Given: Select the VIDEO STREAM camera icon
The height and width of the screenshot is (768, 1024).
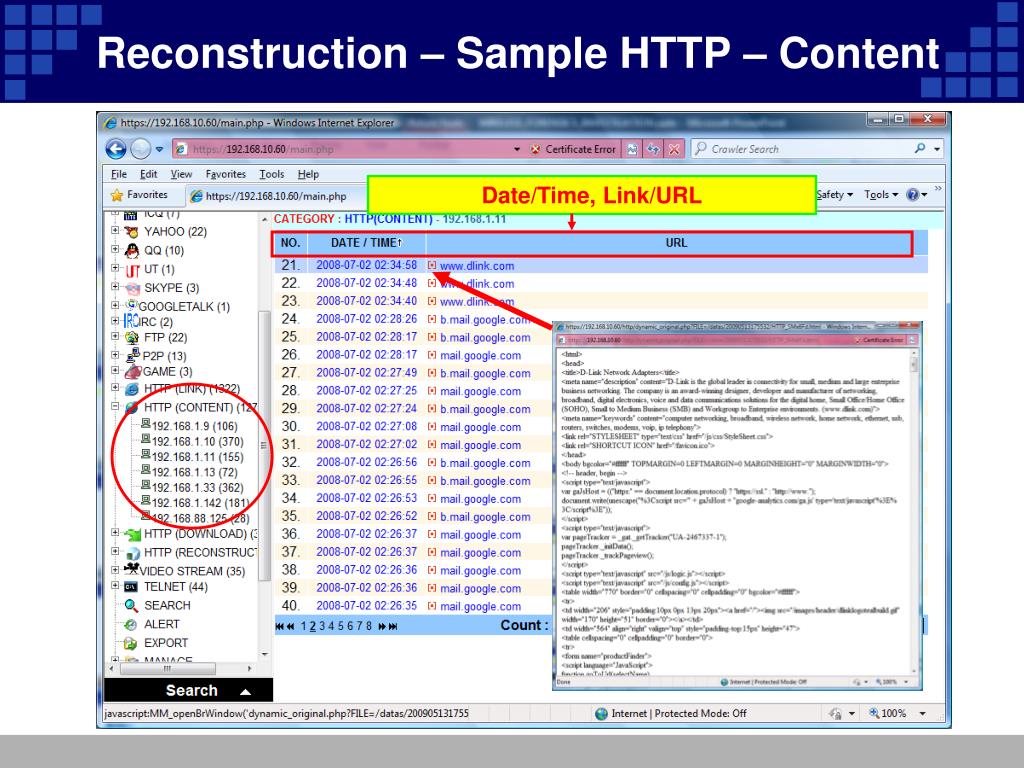Looking at the screenshot, I should (x=131, y=569).
